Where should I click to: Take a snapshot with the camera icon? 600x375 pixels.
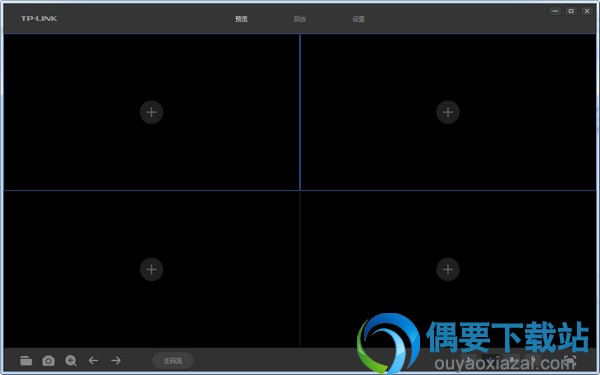pyautogui.click(x=48, y=360)
